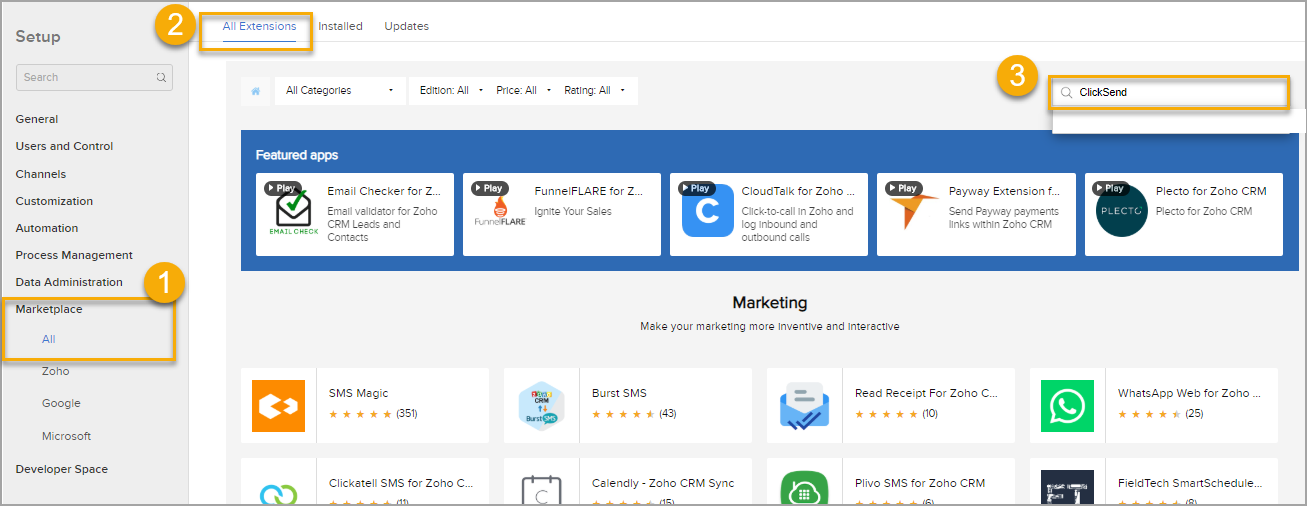Open the Edition: All filter
This screenshot has width=1307, height=506.
(451, 91)
